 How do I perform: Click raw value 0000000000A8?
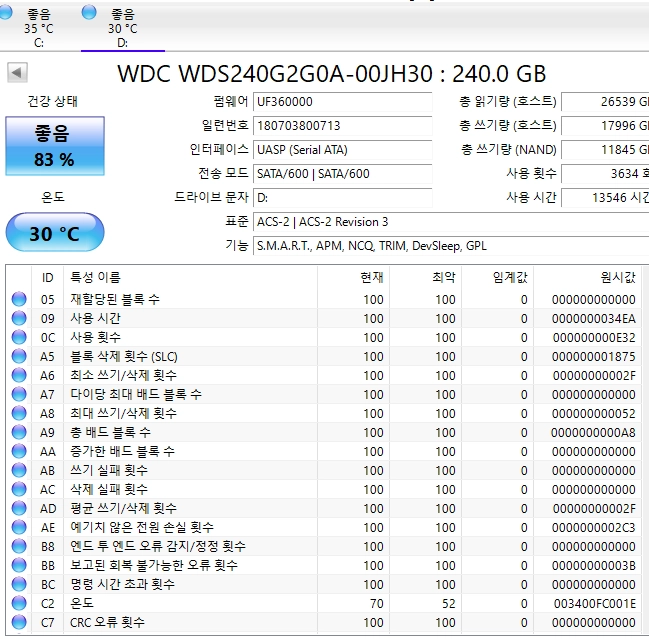point(594,433)
